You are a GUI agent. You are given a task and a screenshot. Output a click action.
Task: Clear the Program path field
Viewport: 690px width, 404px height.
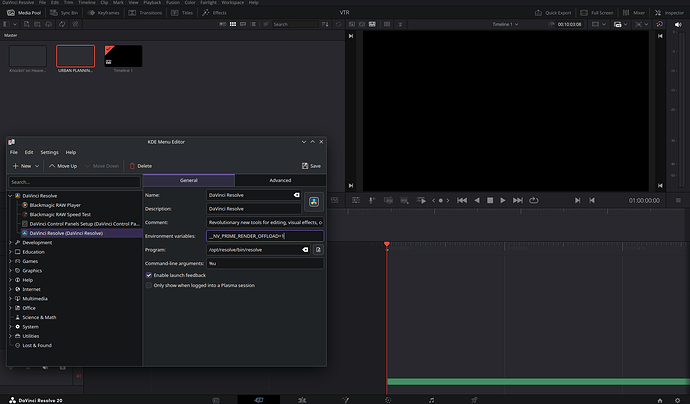[x=305, y=250]
